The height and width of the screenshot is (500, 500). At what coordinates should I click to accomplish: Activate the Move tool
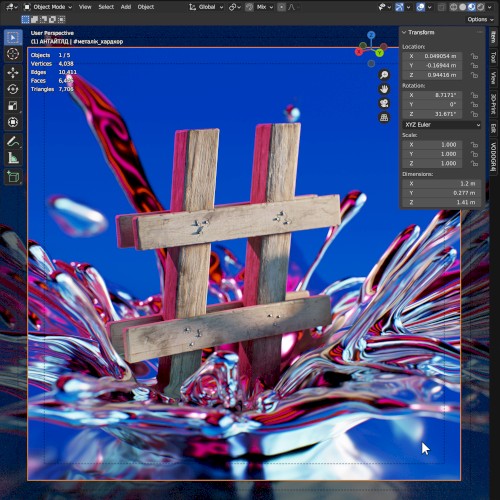13,73
